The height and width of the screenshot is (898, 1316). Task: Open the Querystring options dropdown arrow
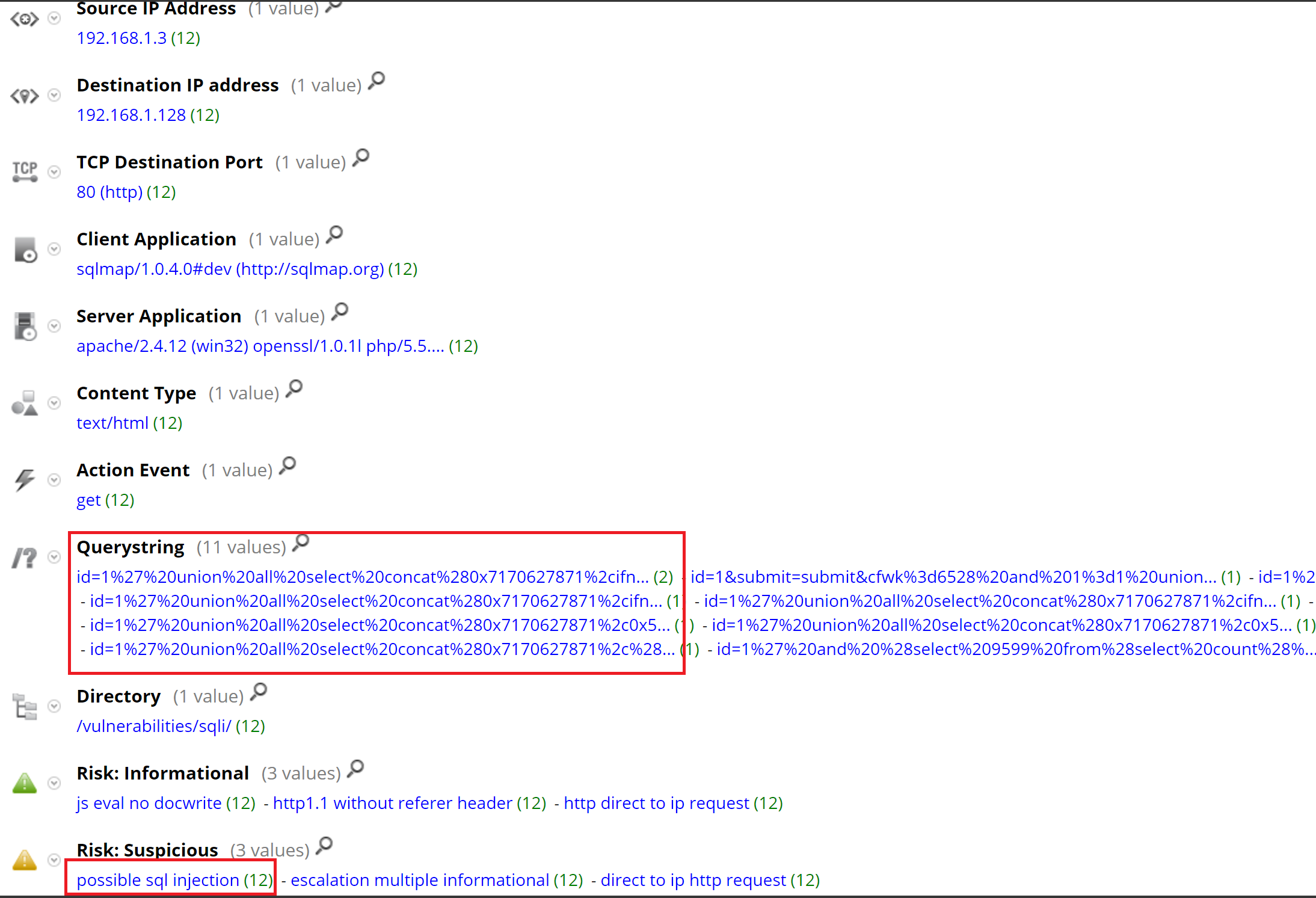click(54, 557)
